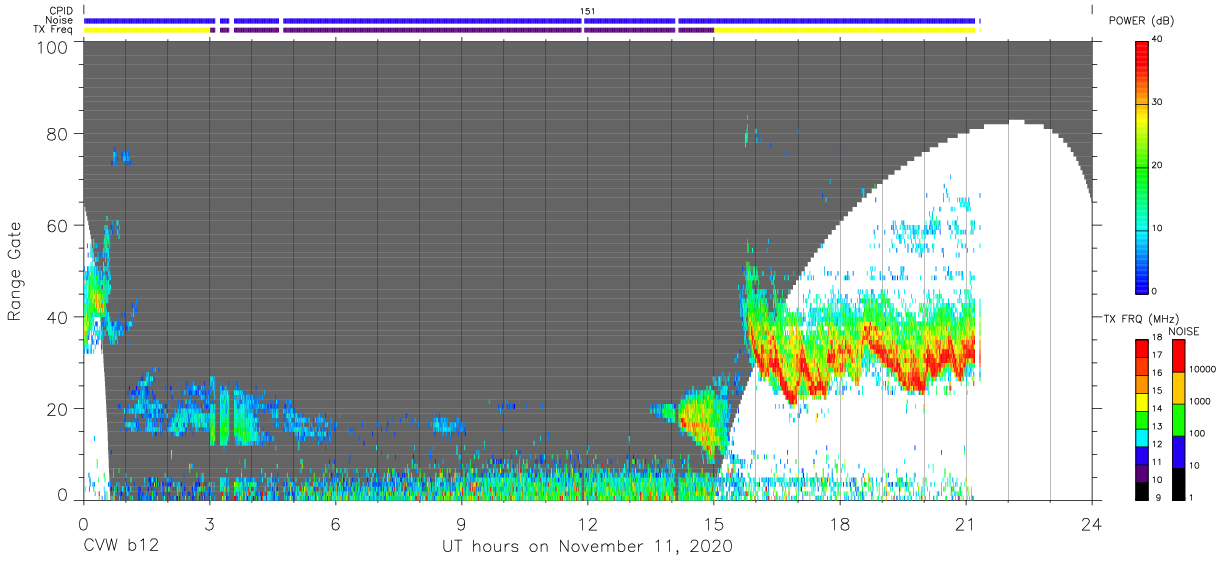
Task: Click the yellow TX Freq bar segment after 15 UT
Action: pyautogui.click(x=846, y=30)
